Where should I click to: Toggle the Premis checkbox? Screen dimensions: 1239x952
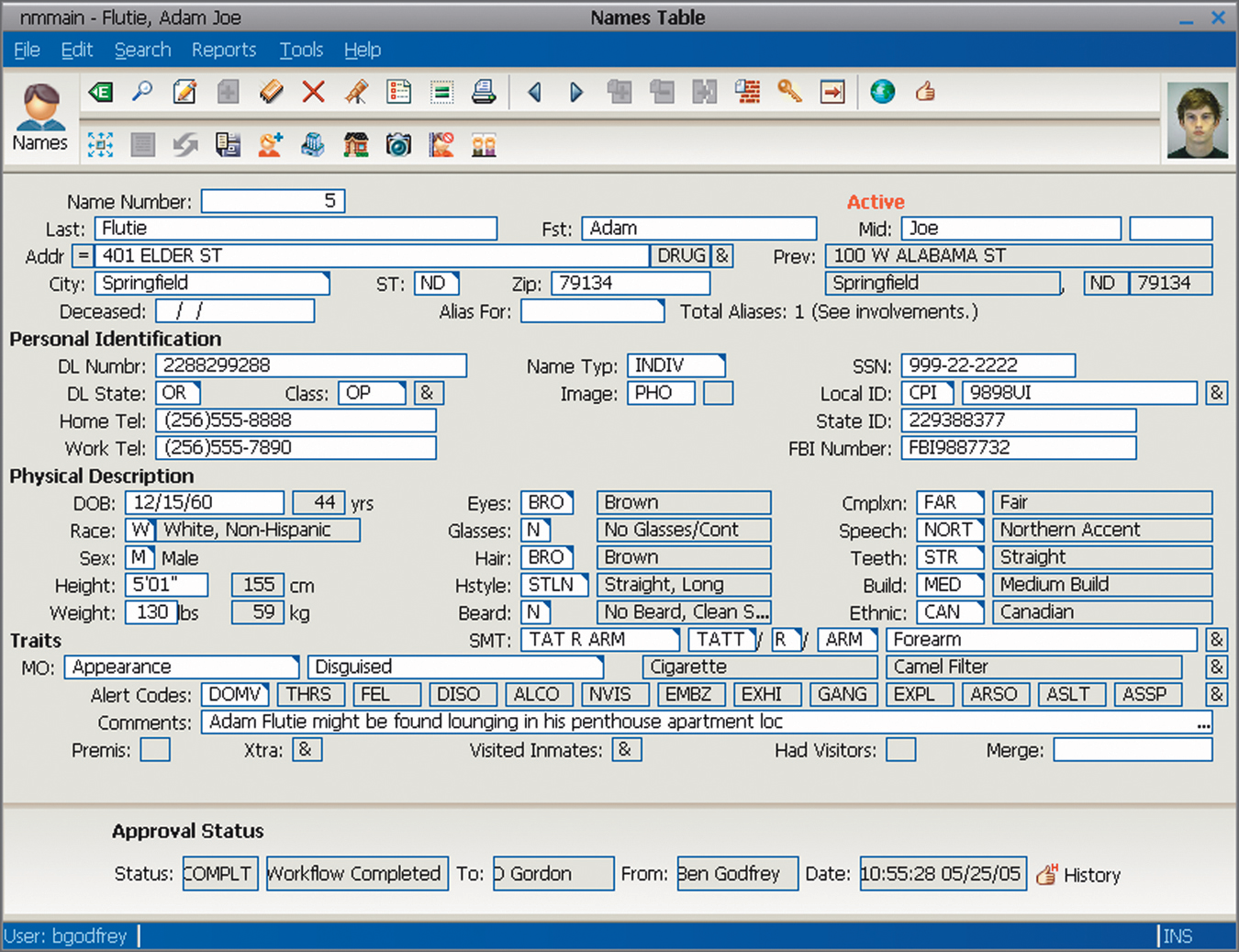(x=155, y=750)
